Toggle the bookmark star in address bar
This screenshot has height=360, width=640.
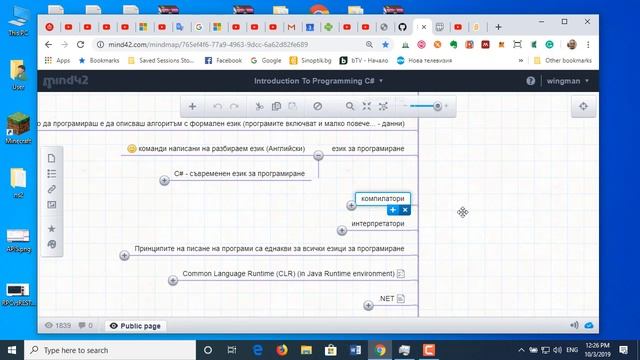[x=385, y=44]
